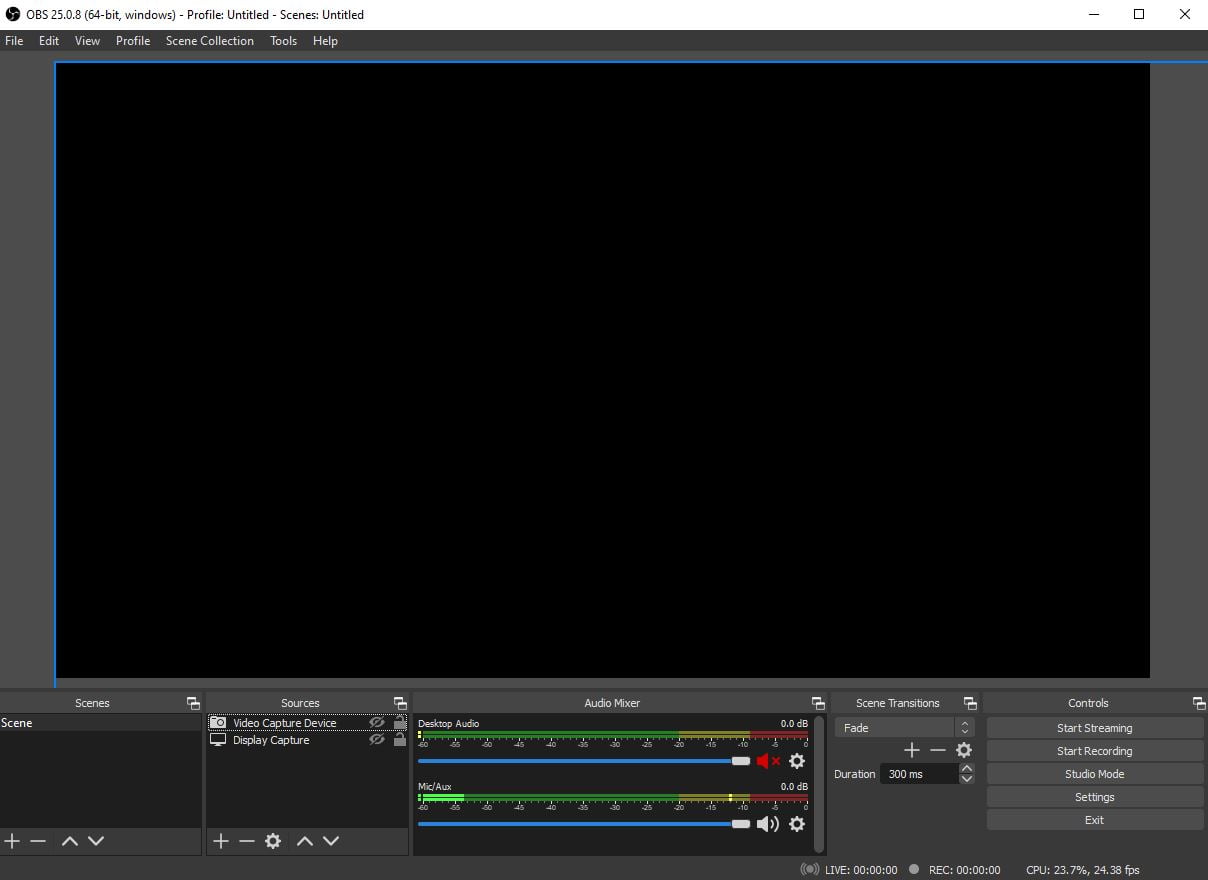1208x880 pixels.
Task: Undock the Scenes panel
Action: [x=193, y=703]
